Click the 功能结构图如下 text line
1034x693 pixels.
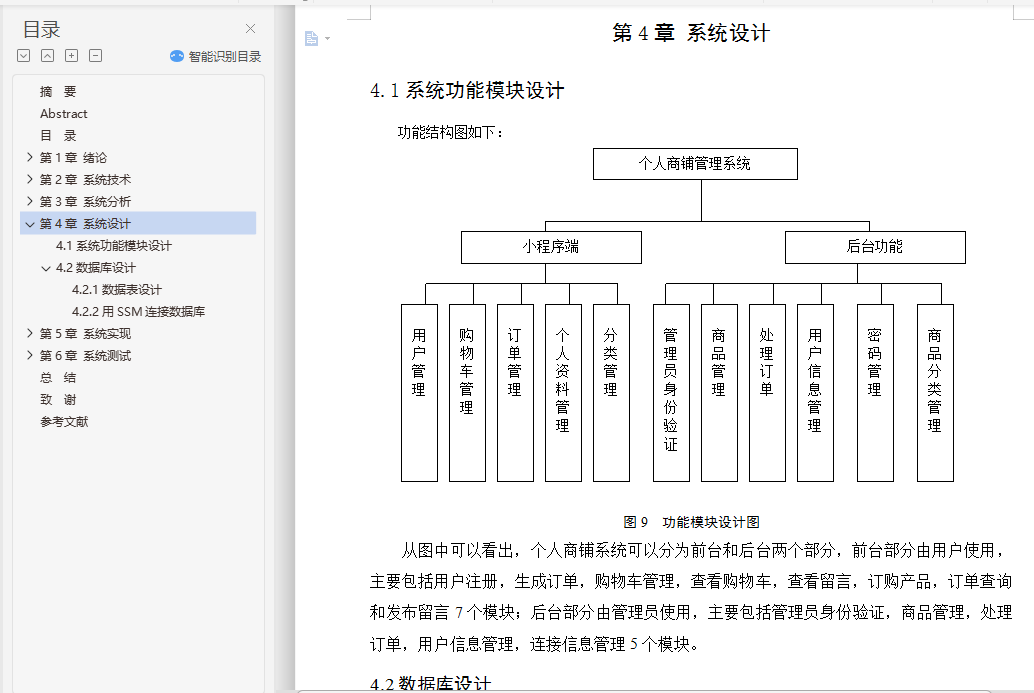450,133
